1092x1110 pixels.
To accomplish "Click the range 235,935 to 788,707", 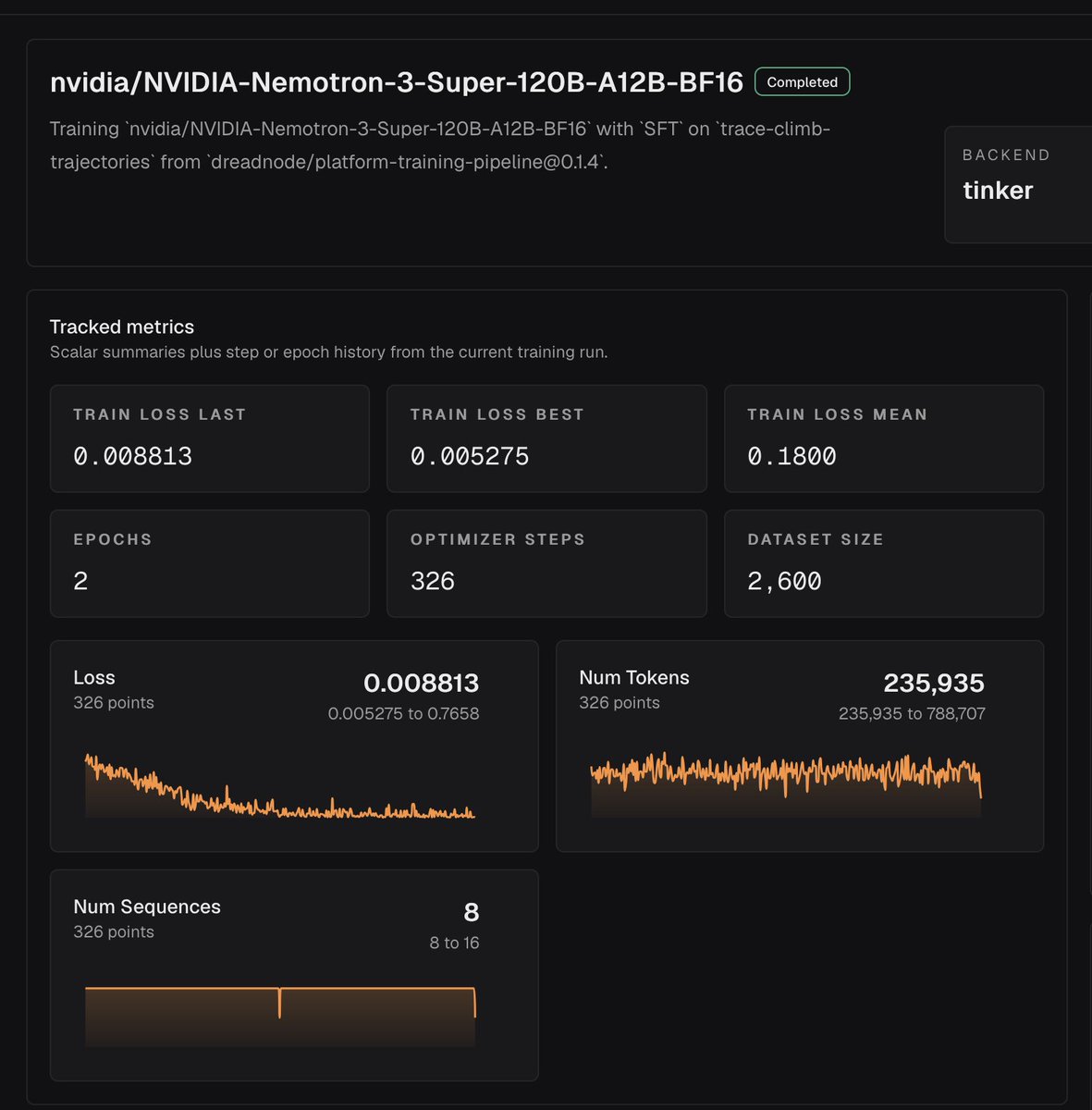I will [x=912, y=713].
